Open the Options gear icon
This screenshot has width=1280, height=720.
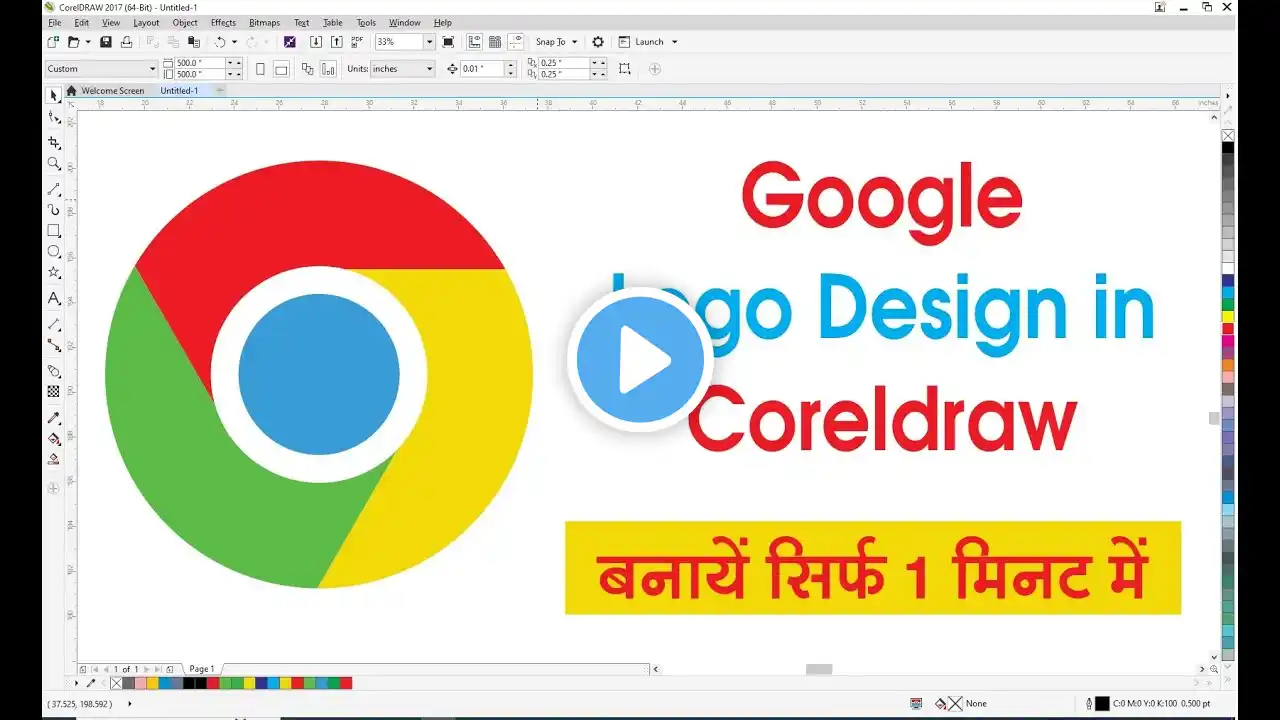click(598, 42)
